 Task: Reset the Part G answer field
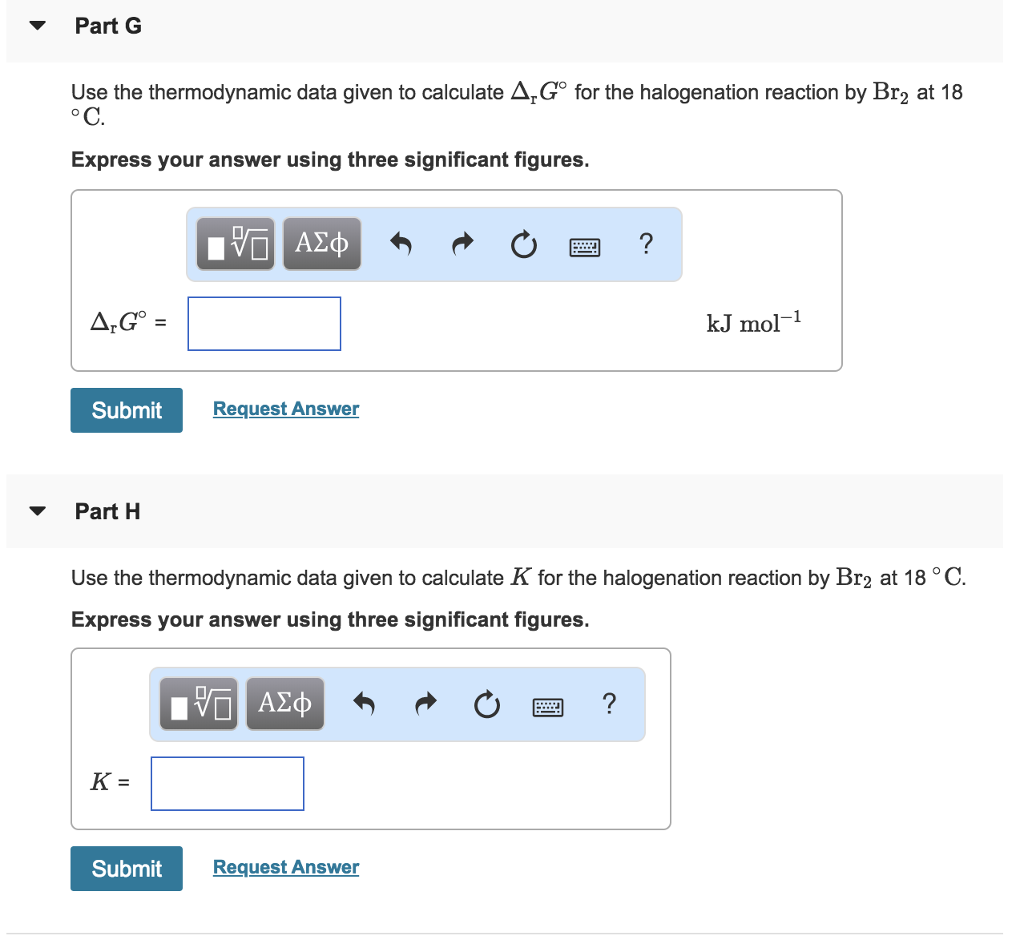523,244
